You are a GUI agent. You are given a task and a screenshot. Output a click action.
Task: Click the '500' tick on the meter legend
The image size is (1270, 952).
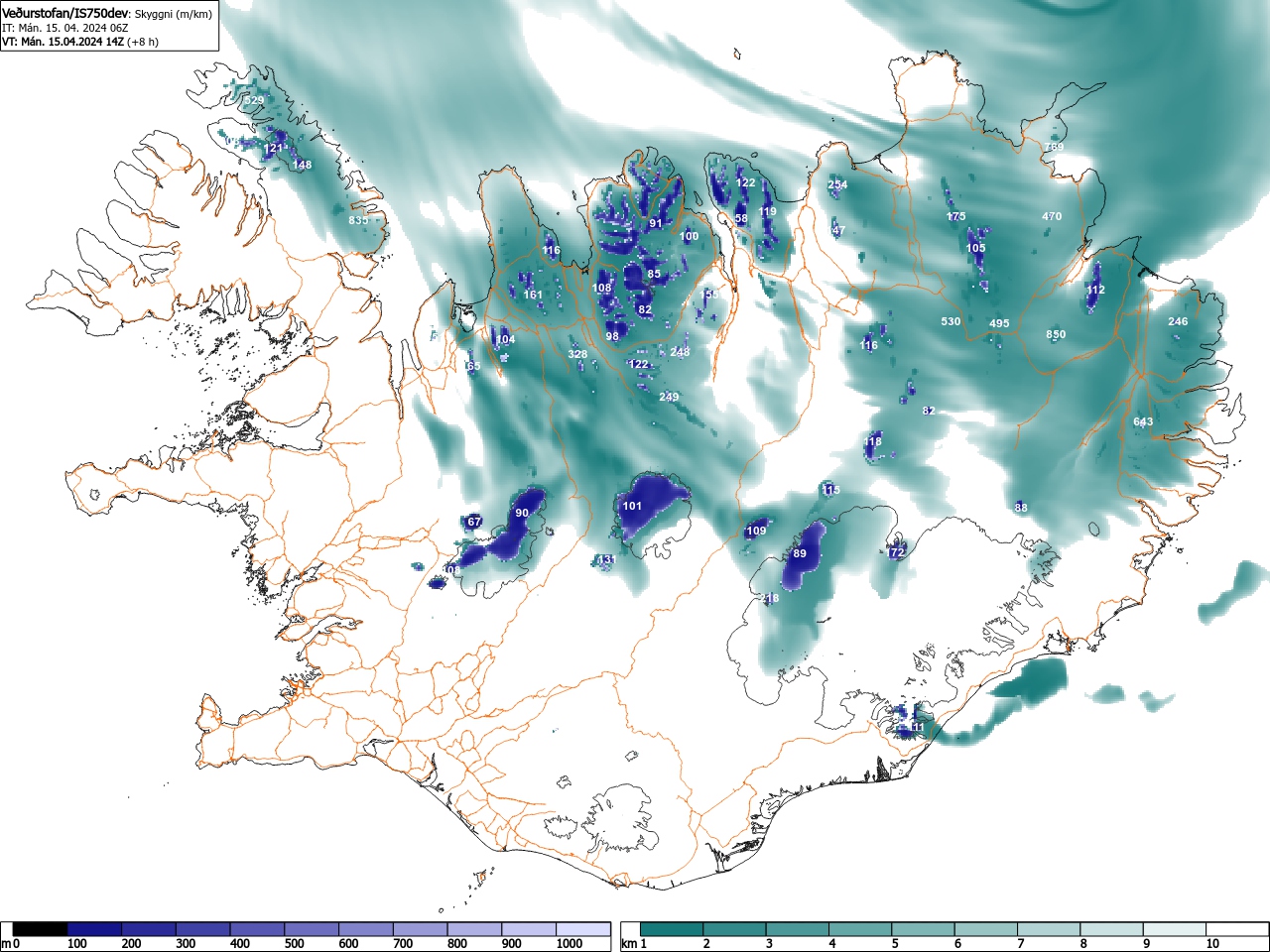coord(295,944)
